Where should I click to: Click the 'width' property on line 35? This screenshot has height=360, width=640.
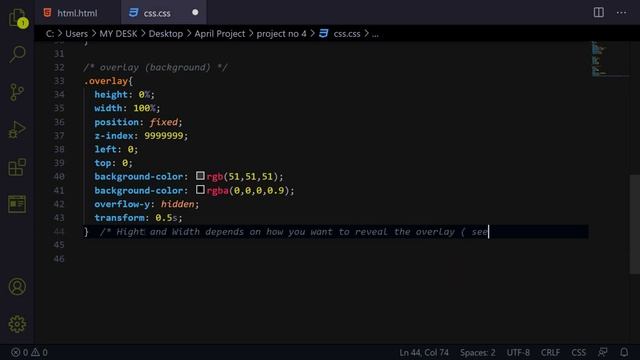pos(108,108)
